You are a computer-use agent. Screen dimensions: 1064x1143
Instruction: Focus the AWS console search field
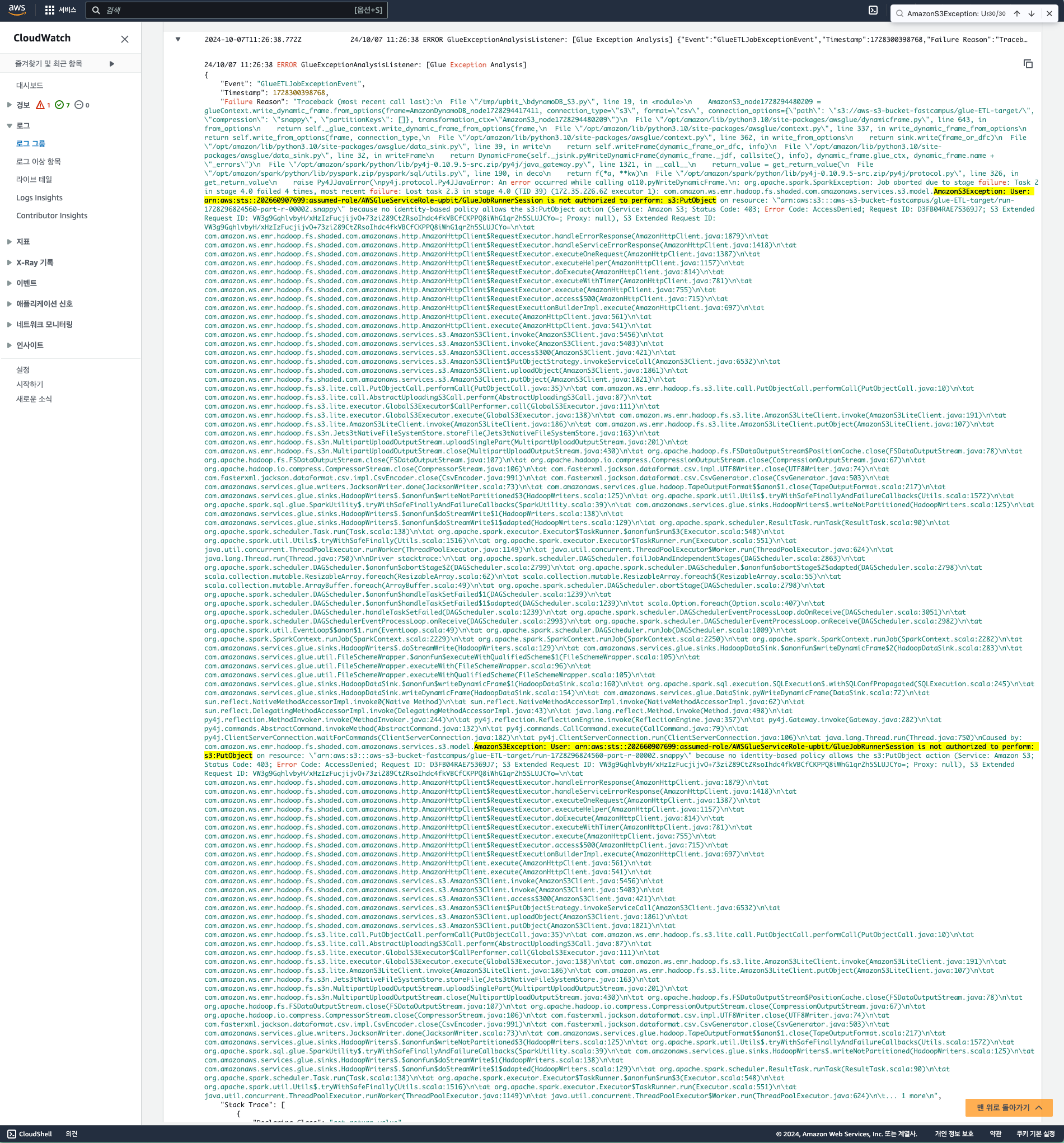coord(236,10)
